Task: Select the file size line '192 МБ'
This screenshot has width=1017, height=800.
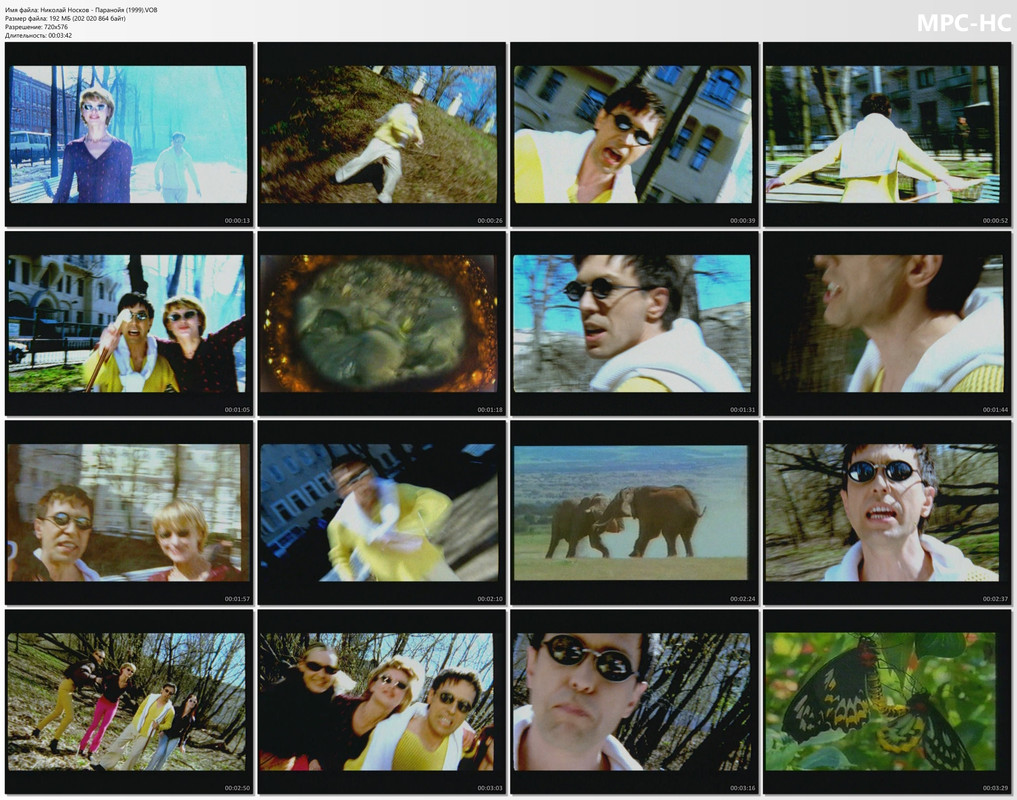Action: [66, 19]
